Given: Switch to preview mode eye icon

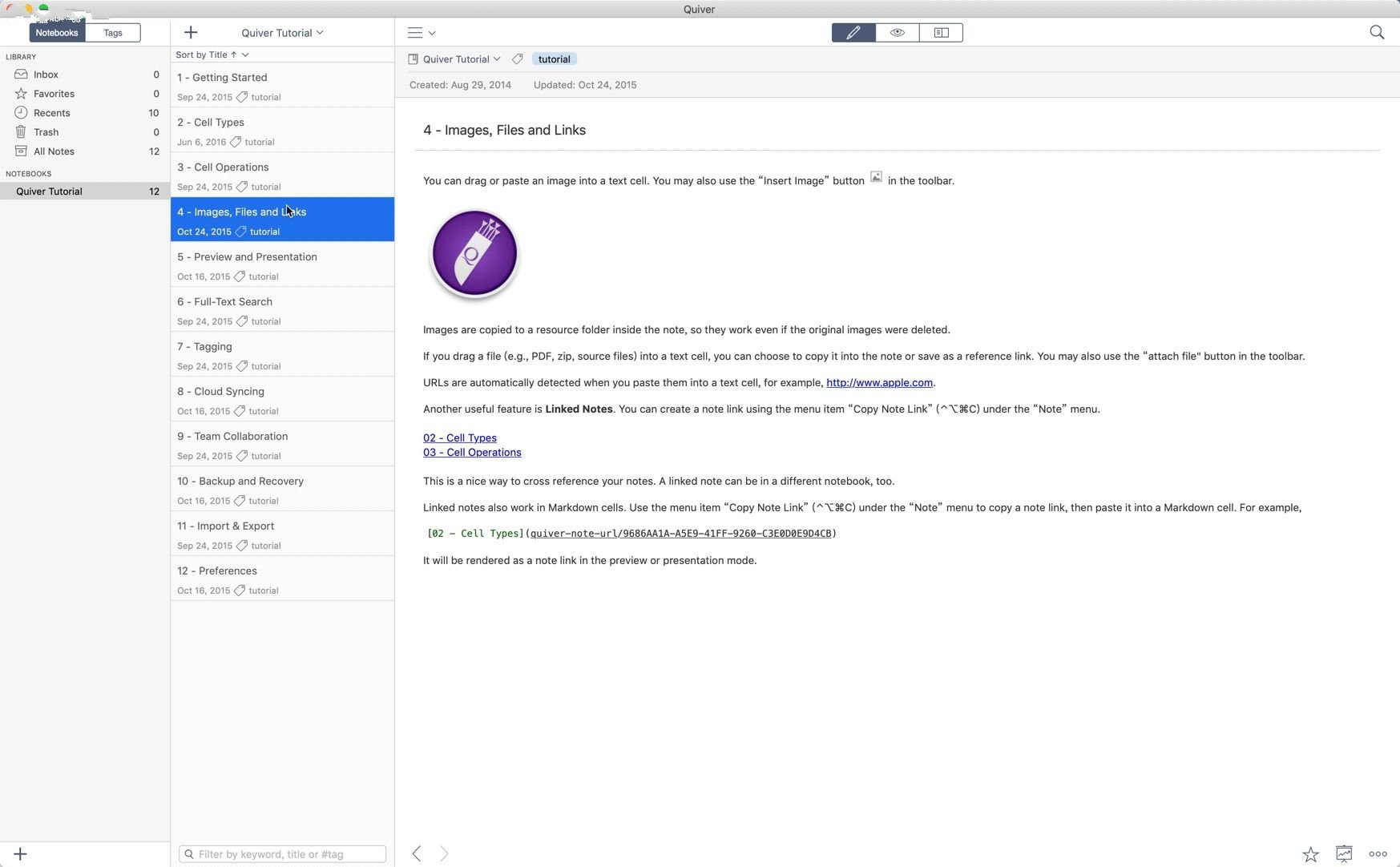Looking at the screenshot, I should [898, 33].
